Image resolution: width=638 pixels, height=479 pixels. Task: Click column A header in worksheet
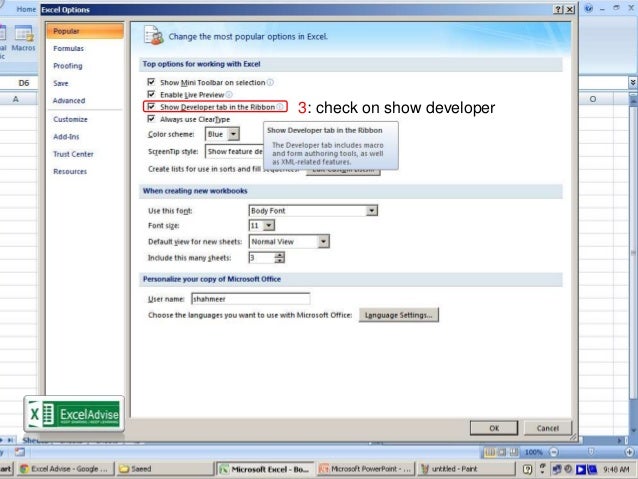point(16,99)
